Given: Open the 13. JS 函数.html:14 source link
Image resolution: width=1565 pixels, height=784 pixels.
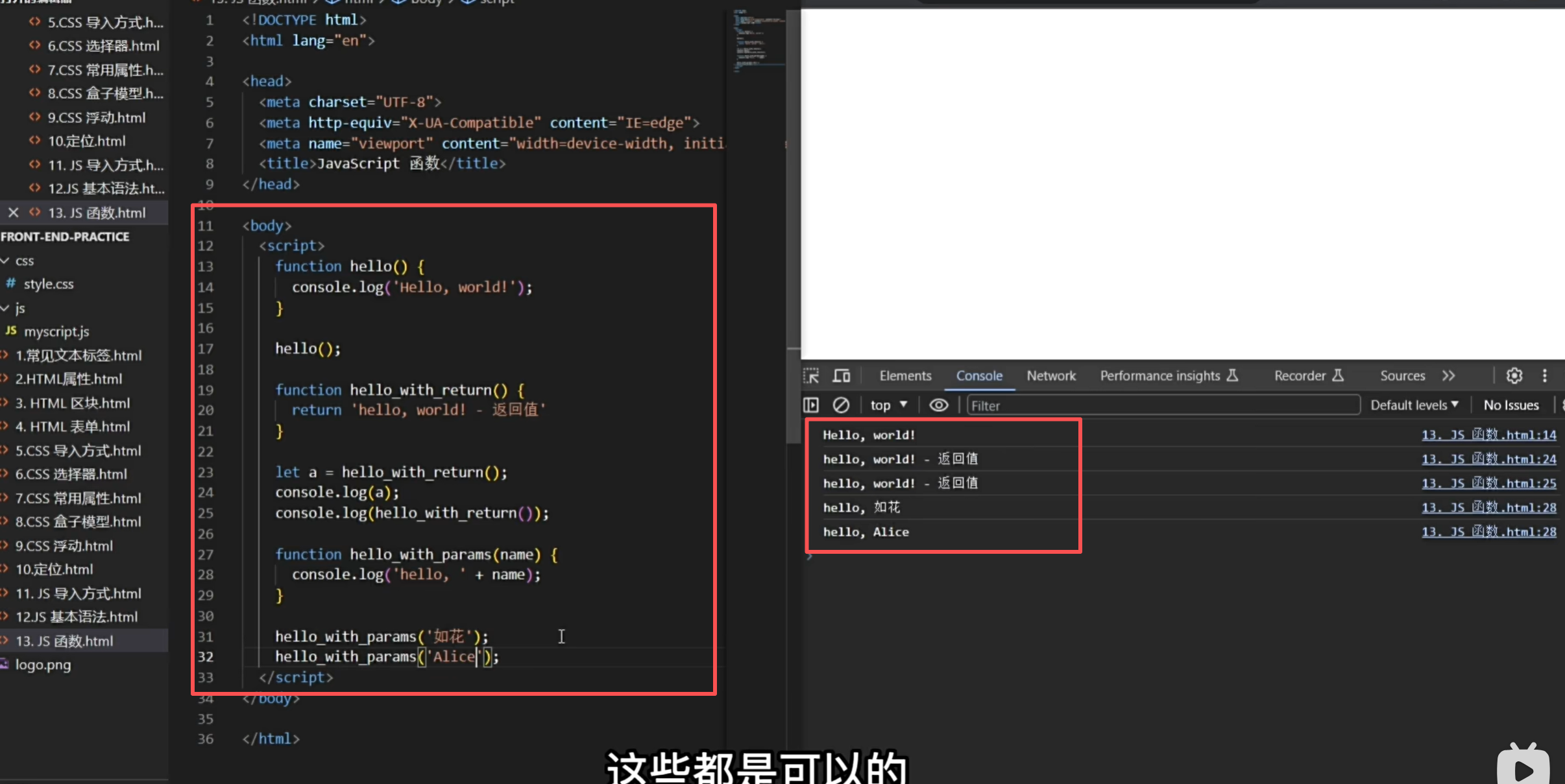Looking at the screenshot, I should coord(1488,435).
